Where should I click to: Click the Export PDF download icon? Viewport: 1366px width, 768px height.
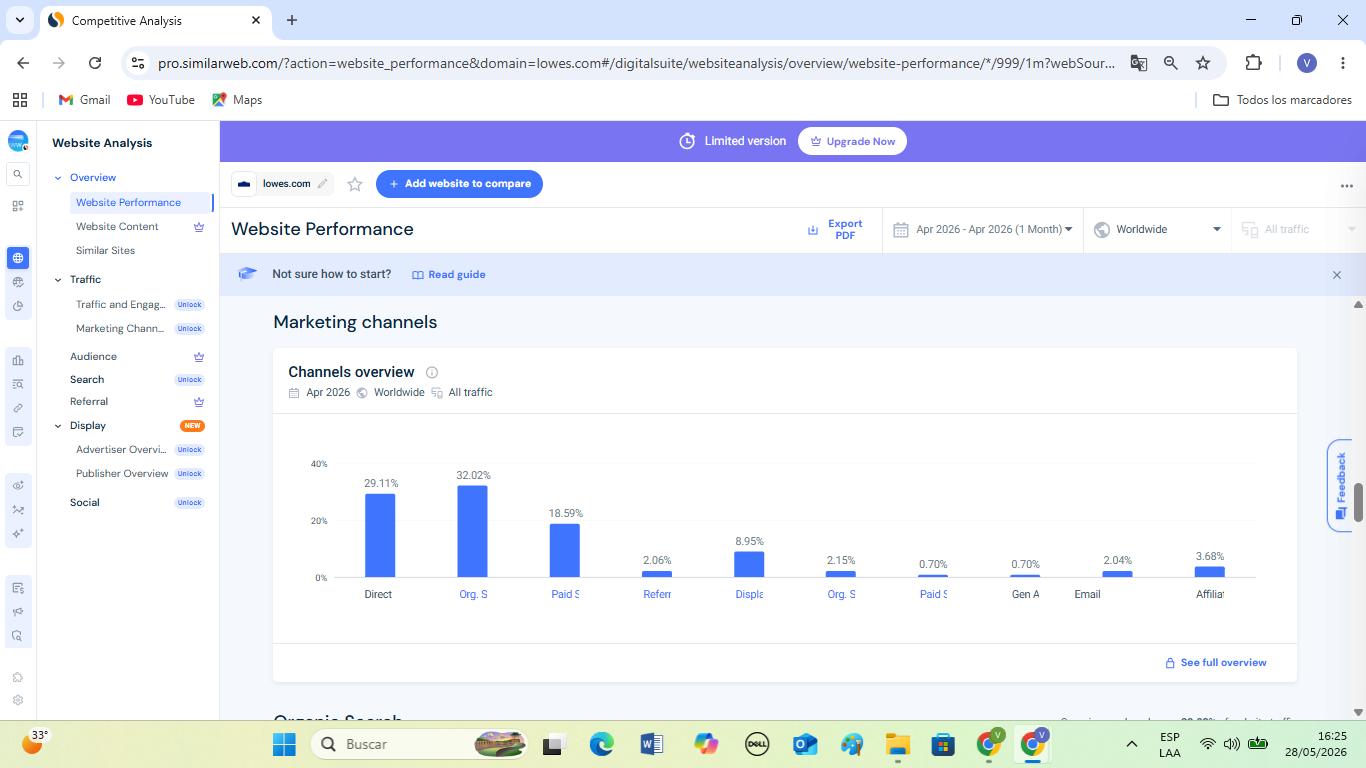point(813,230)
